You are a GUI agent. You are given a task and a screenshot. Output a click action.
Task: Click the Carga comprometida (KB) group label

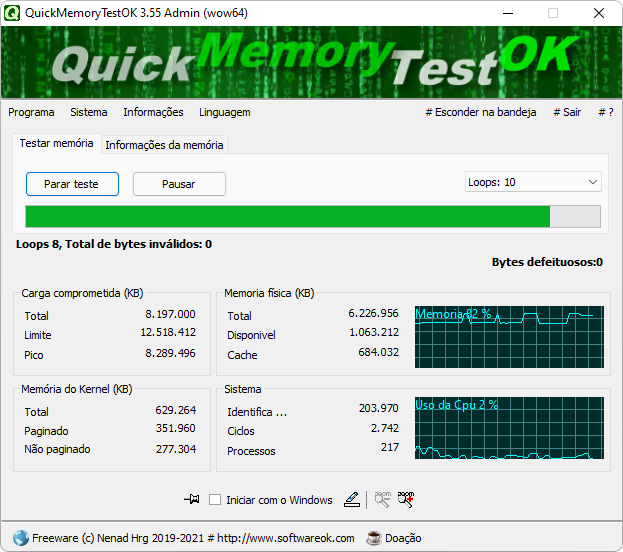82,293
